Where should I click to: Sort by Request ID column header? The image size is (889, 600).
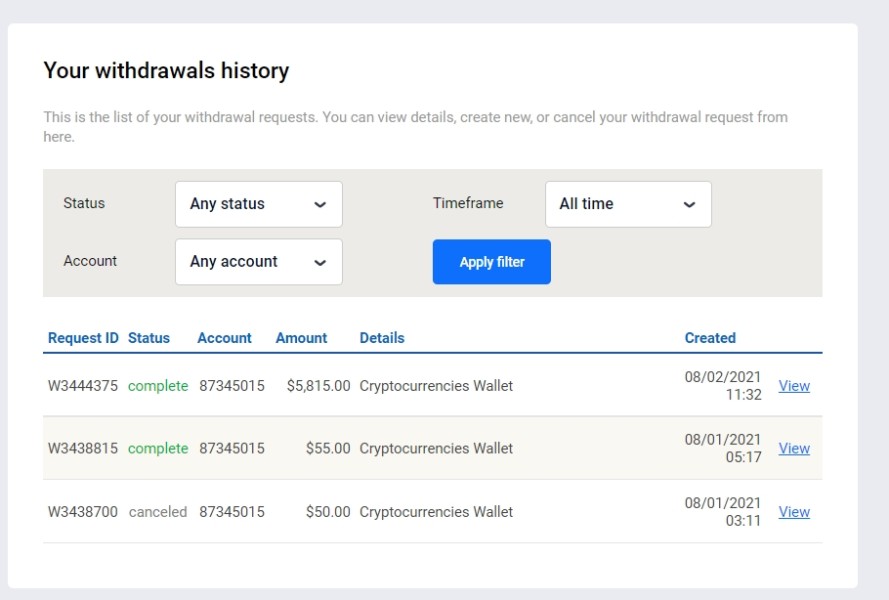pyautogui.click(x=83, y=338)
